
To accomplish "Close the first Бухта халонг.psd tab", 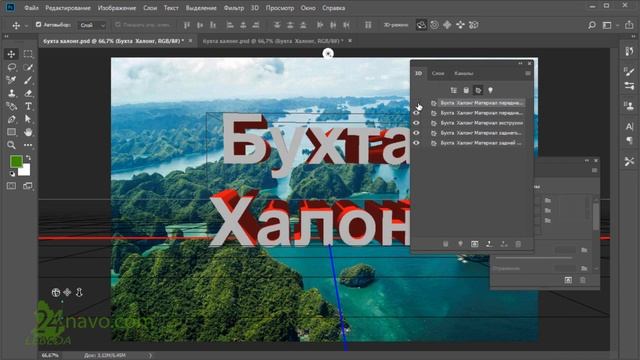I will (x=190, y=41).
